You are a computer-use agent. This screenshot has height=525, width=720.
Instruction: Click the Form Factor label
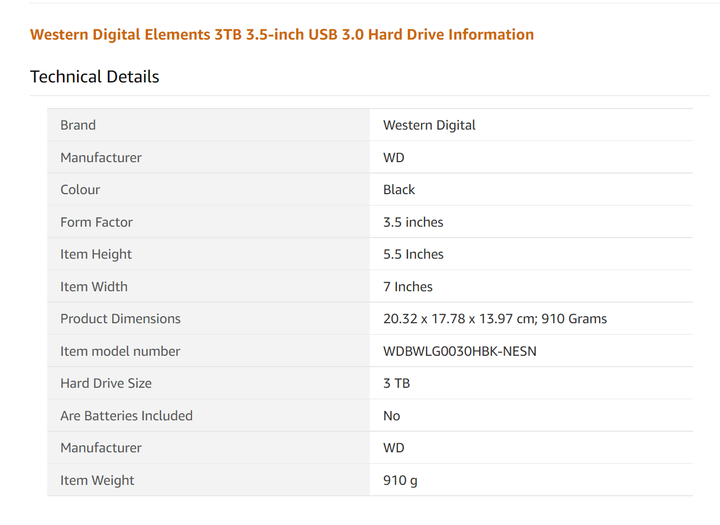pos(96,222)
